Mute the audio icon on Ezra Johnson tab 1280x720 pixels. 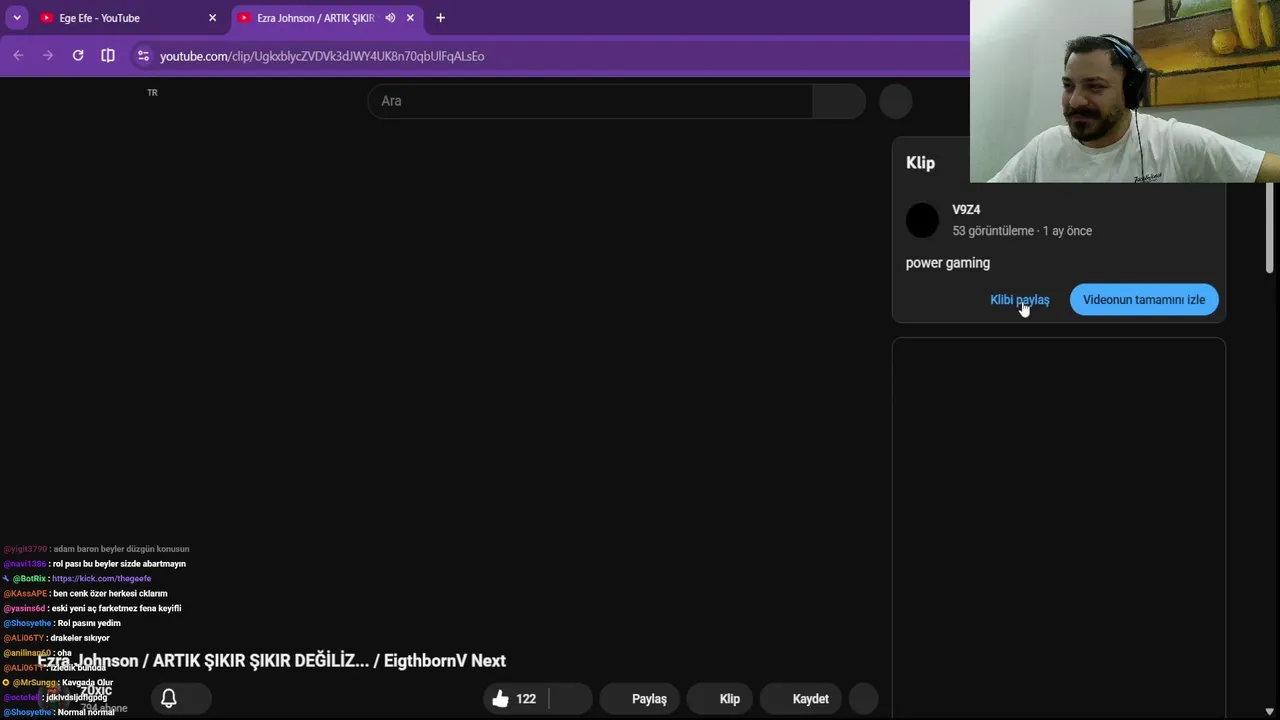click(390, 18)
